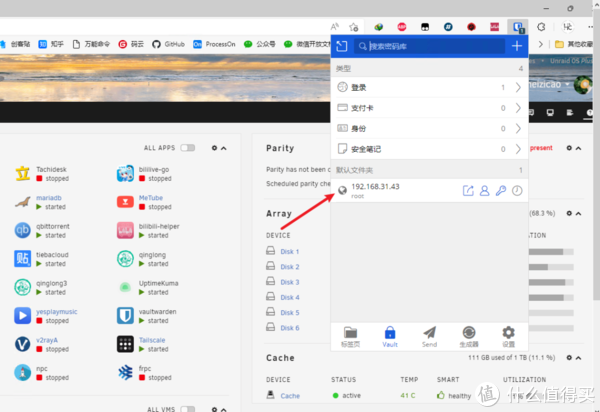600x412 pixels.
Task: Copy verification code with clock icon
Action: (517, 191)
